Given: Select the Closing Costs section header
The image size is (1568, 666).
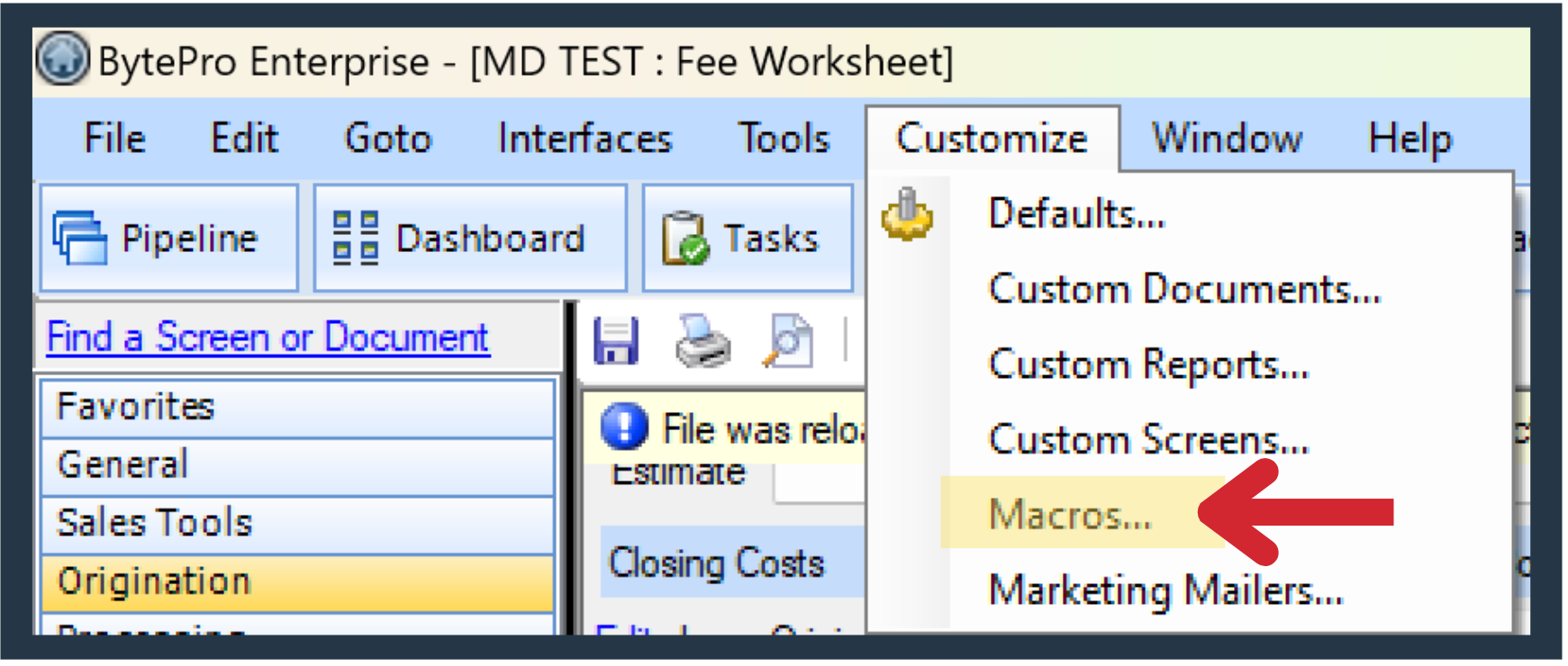Looking at the screenshot, I should [717, 563].
